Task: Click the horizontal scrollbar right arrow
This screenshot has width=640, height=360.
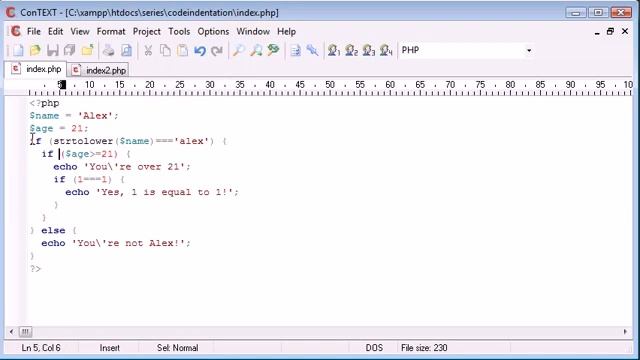Action: coord(625,331)
